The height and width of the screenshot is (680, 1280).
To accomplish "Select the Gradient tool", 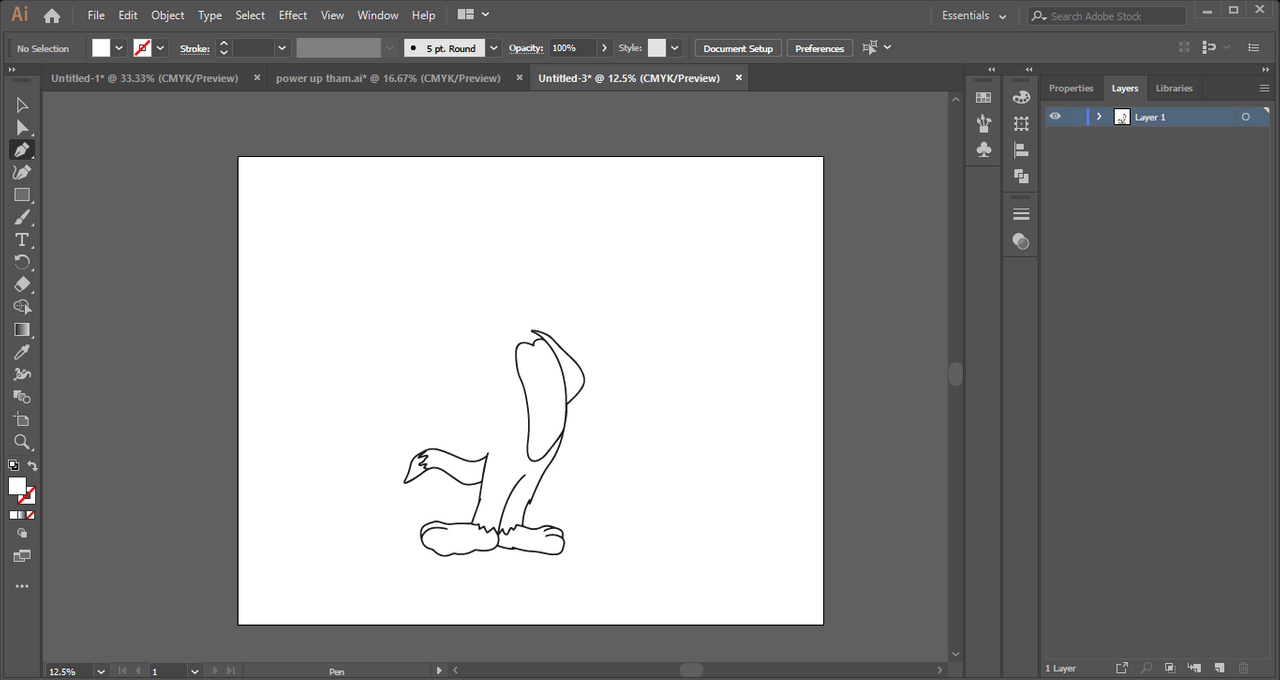I will coord(22,330).
